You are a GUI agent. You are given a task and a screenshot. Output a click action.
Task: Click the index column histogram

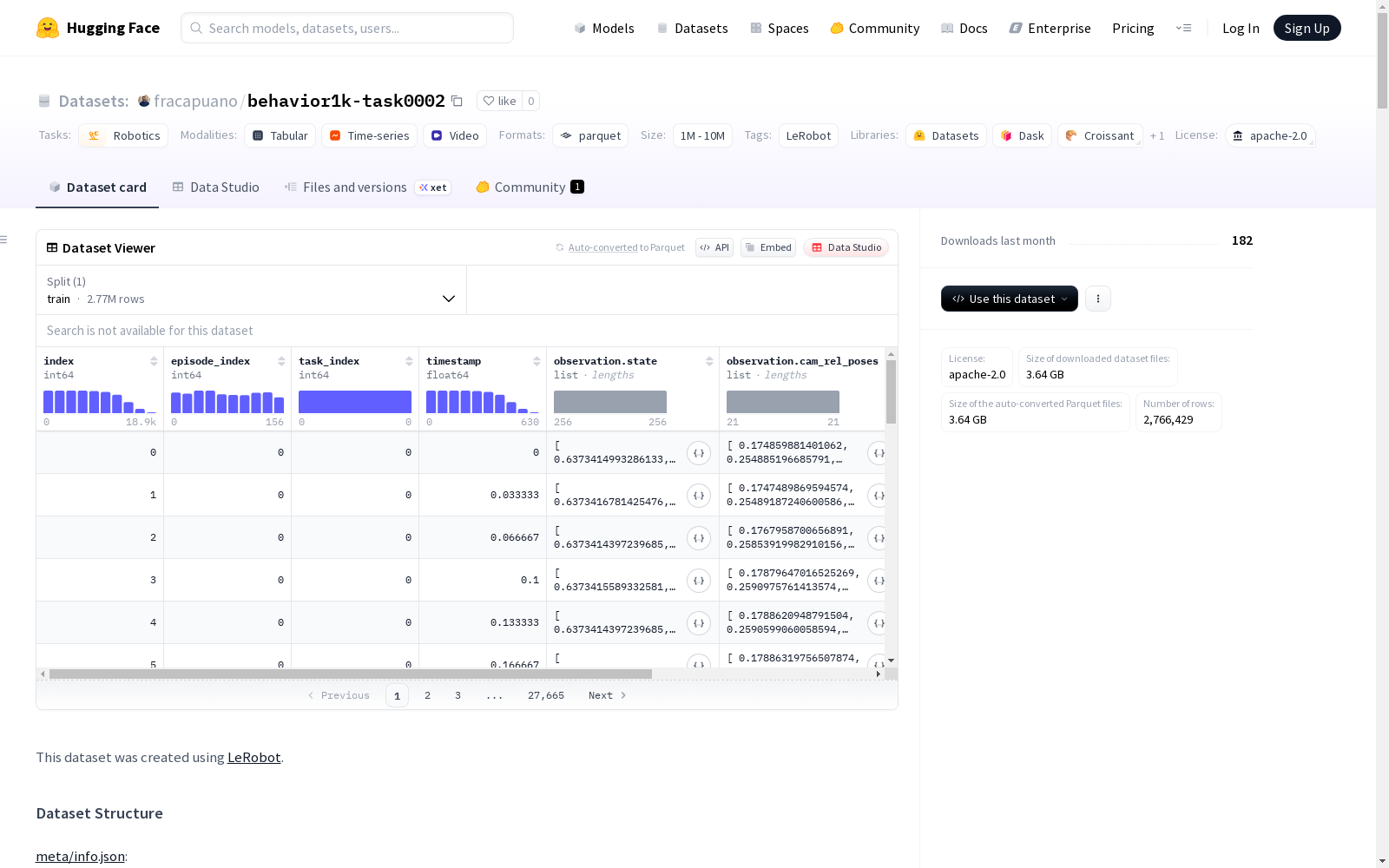pos(100,402)
